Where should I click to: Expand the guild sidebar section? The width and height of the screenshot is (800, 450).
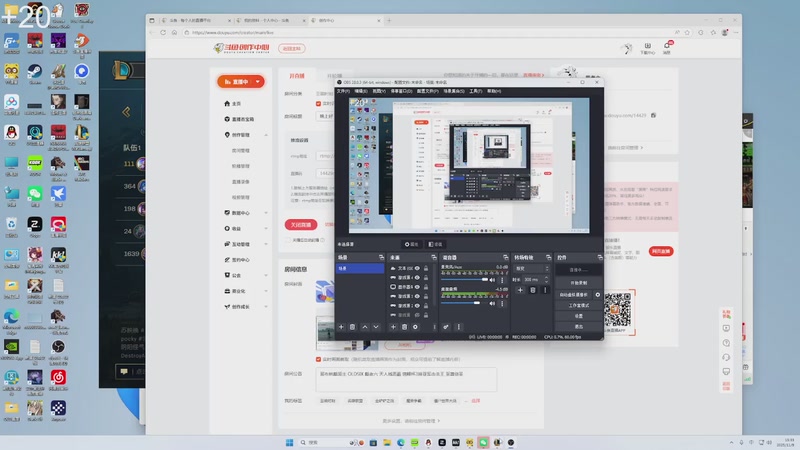click(x=266, y=276)
